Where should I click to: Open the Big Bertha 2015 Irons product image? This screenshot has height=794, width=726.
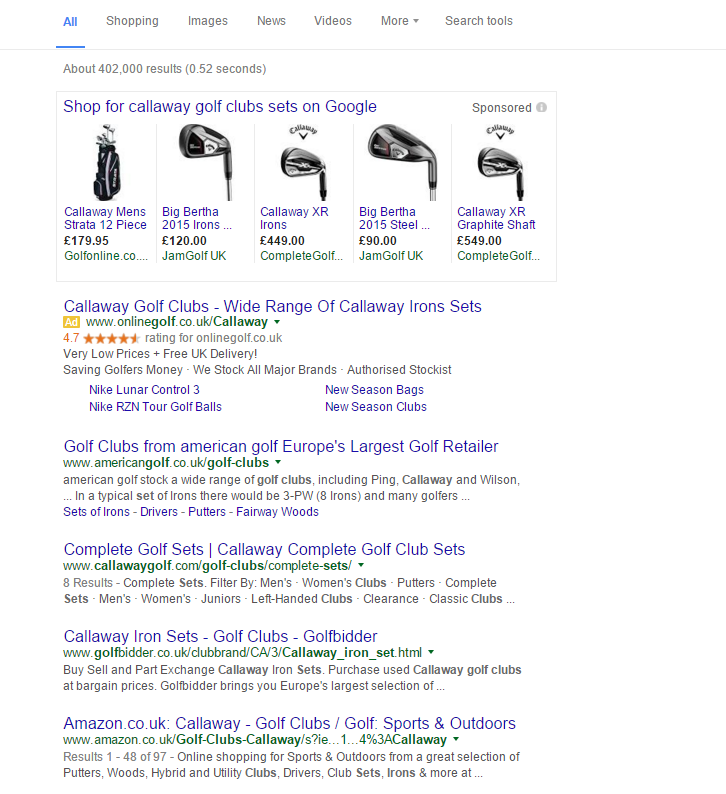[x=206, y=163]
